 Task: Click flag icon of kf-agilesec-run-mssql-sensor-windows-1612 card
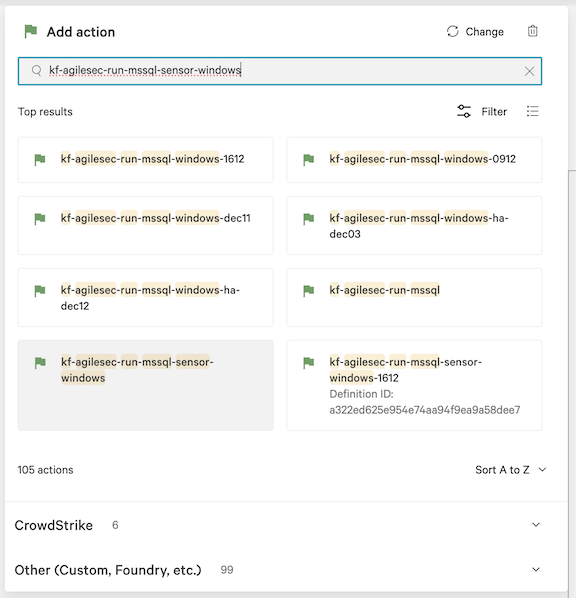[x=308, y=363]
